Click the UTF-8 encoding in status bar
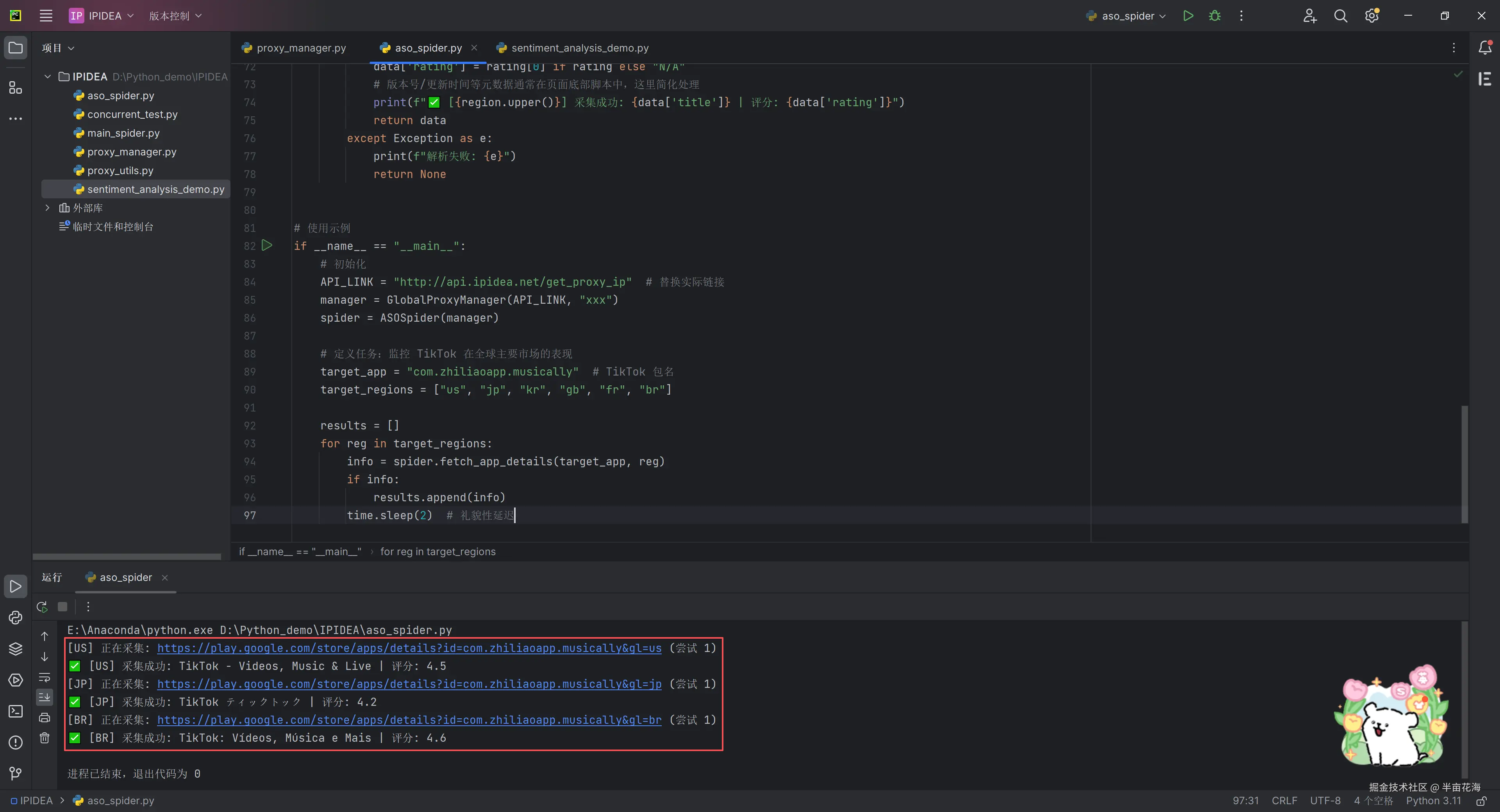This screenshot has height=812, width=1500. pos(1325,801)
